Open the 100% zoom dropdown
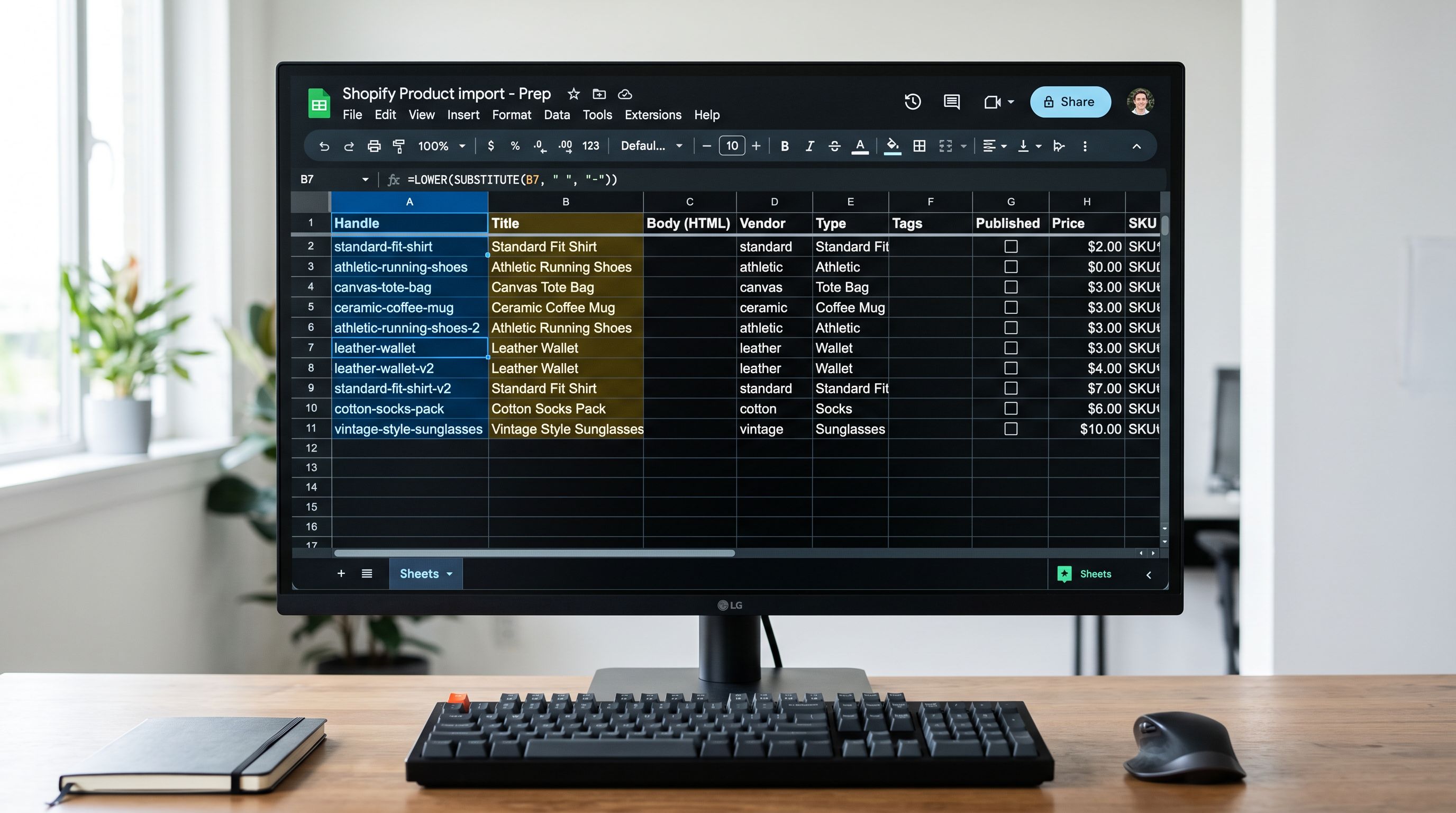This screenshot has width=1456, height=813. click(441, 146)
